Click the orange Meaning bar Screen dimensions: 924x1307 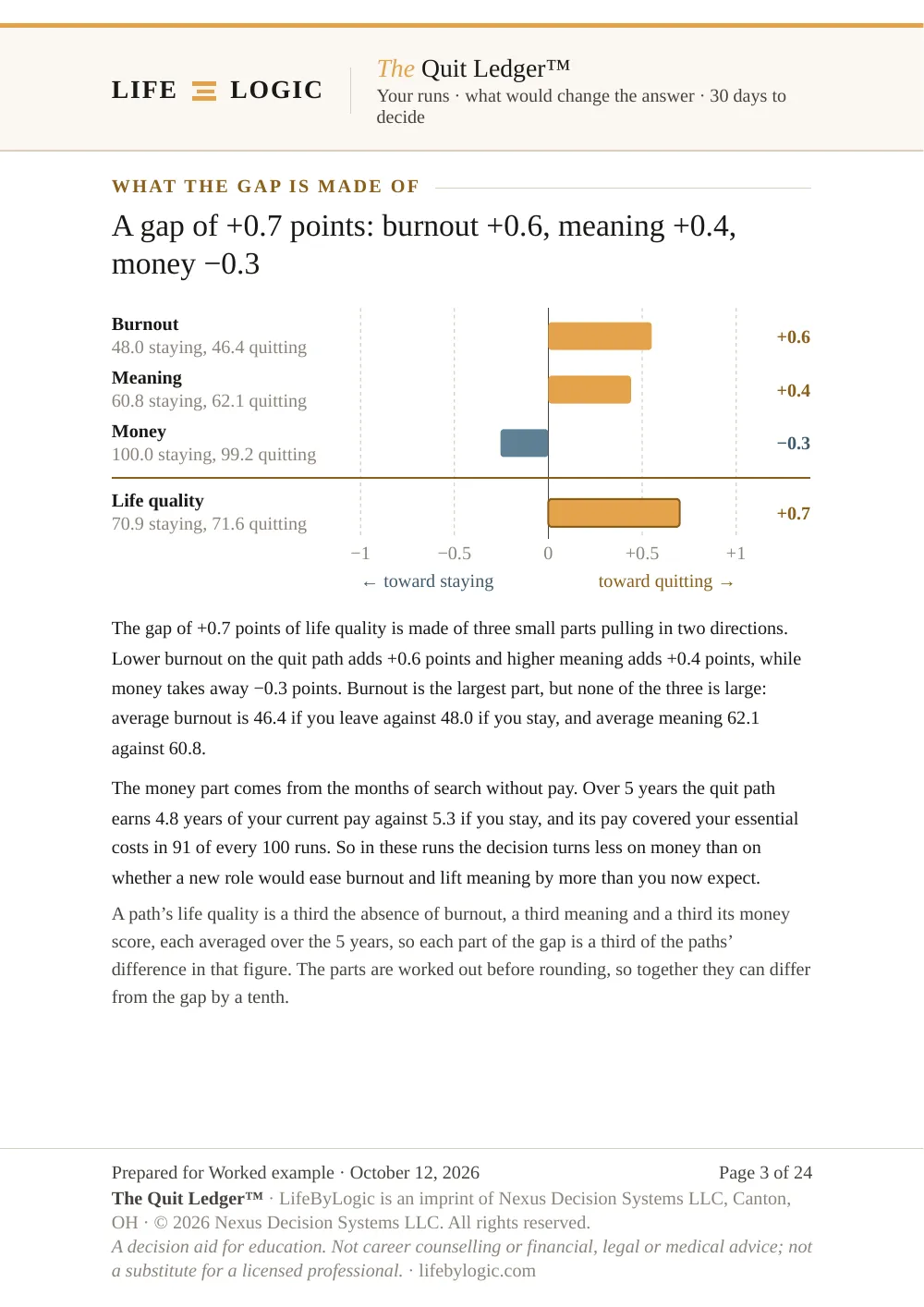[x=590, y=389]
